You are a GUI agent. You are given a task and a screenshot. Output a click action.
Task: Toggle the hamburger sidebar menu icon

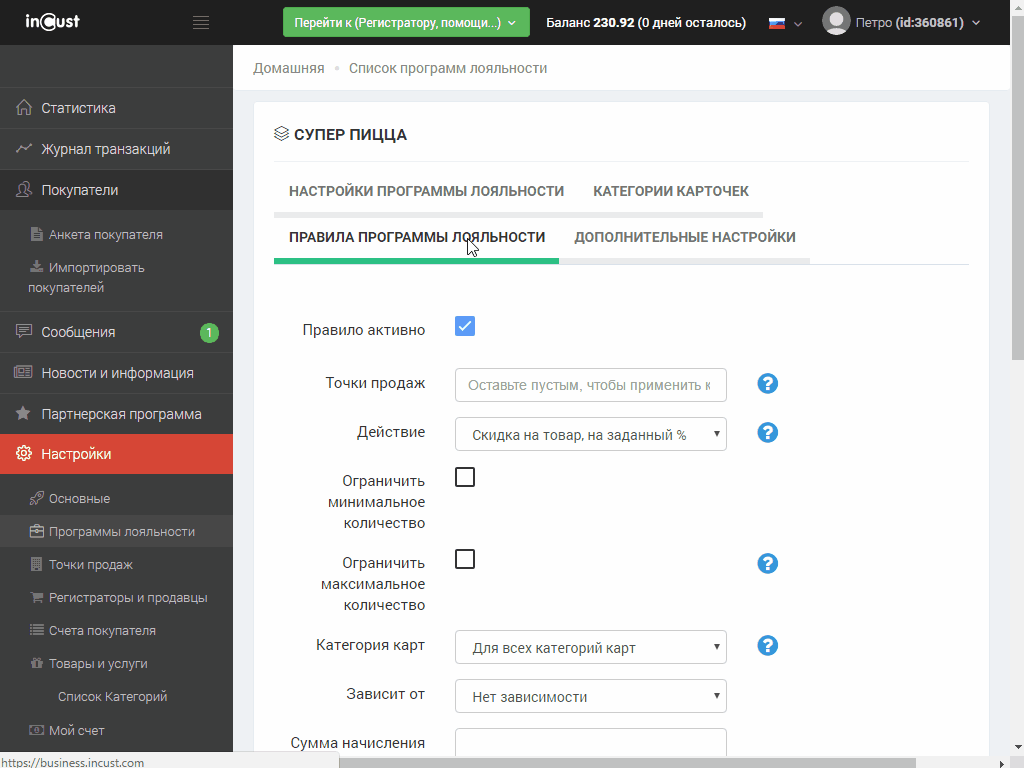point(201,23)
